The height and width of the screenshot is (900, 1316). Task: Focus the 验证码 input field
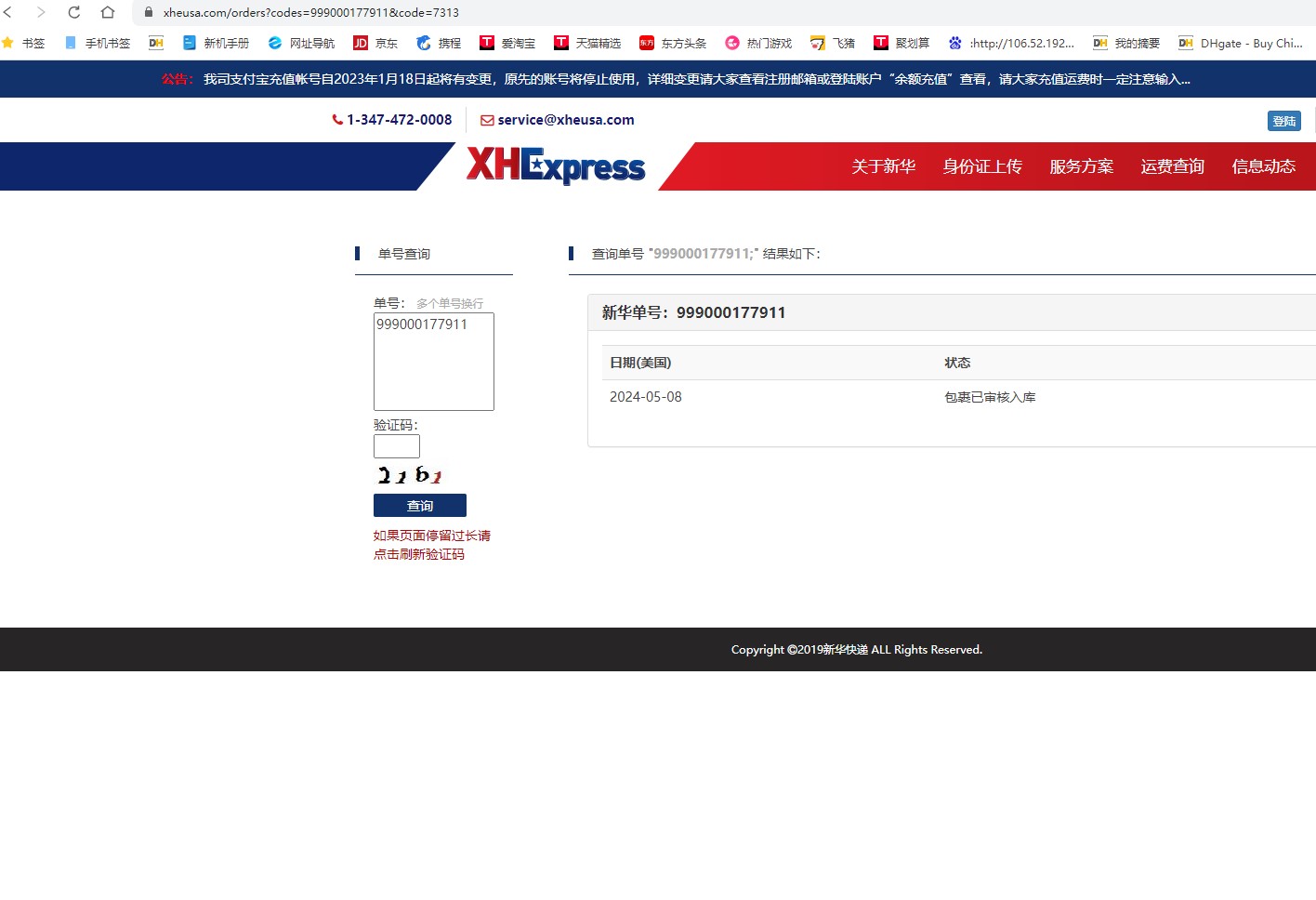[397, 446]
